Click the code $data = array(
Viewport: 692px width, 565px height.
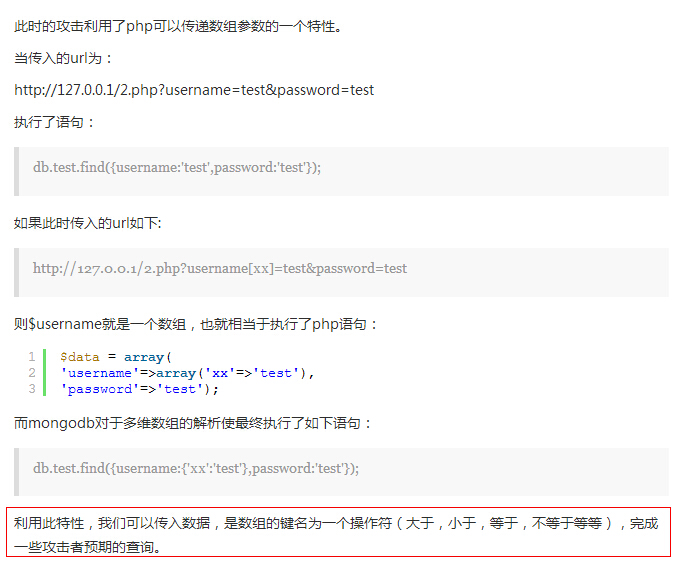pyautogui.click(x=116, y=357)
